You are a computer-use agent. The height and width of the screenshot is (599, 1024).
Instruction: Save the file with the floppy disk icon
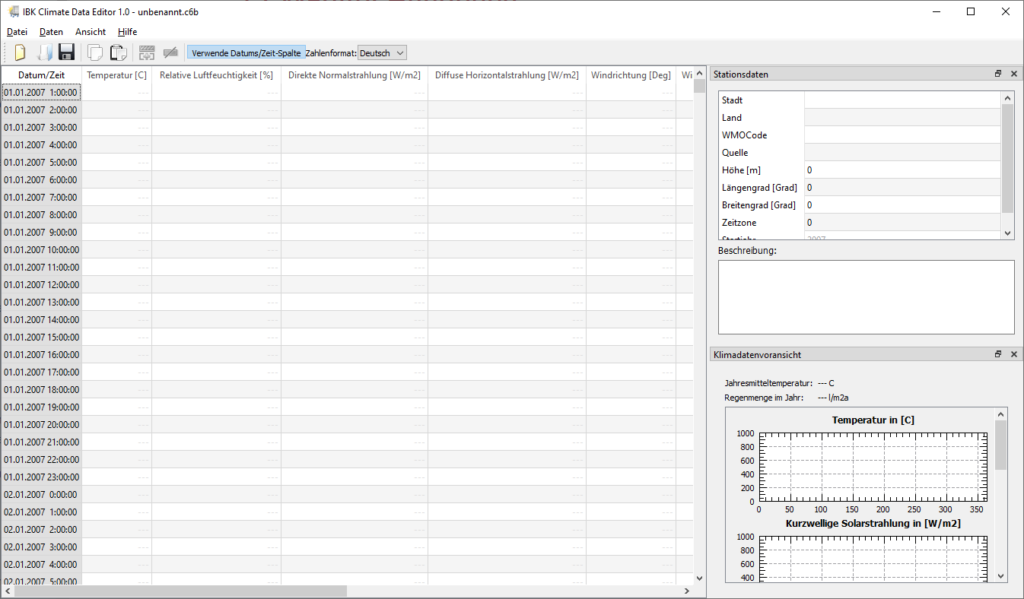coord(67,52)
